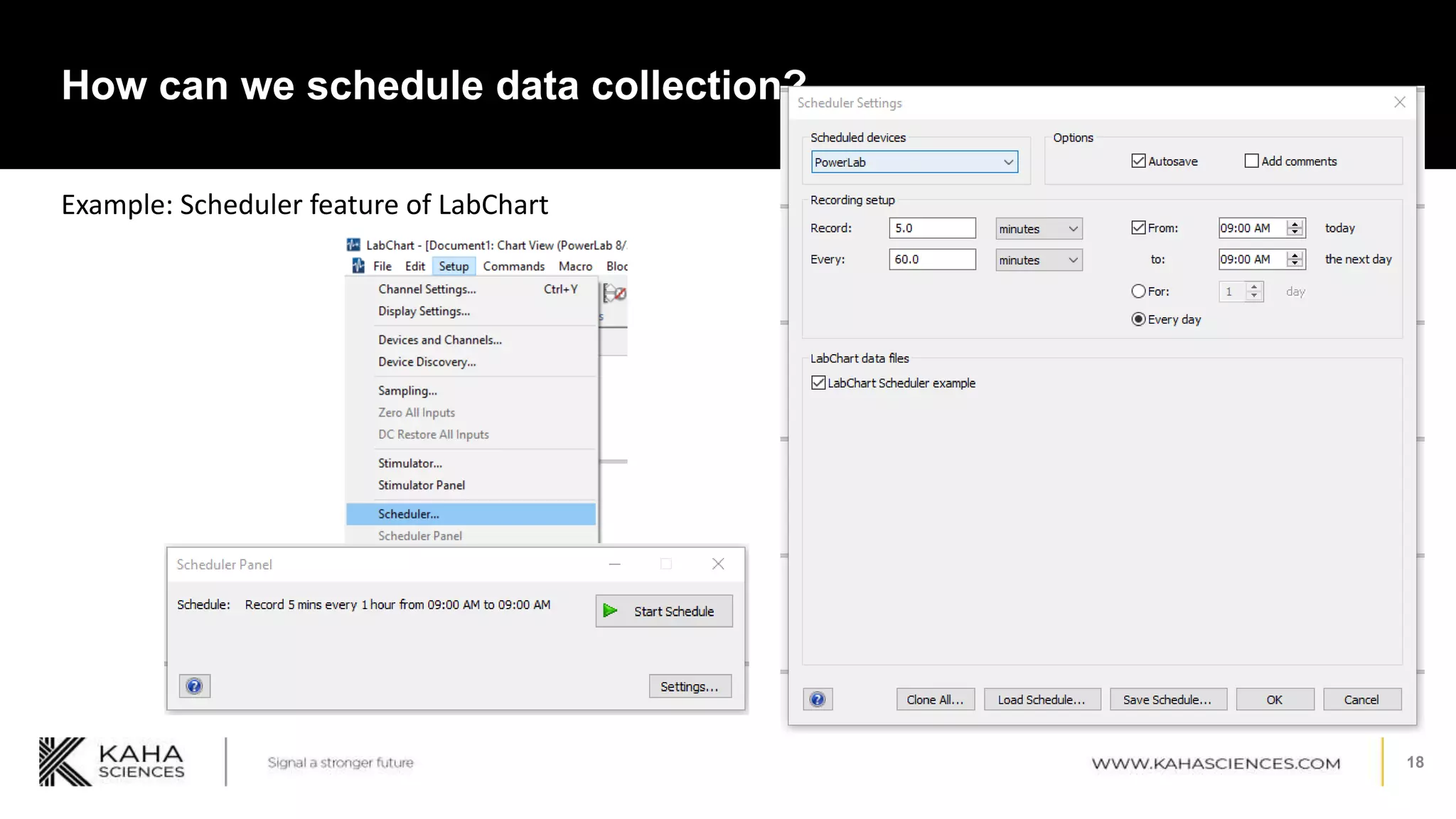
Task: Open the Macro menu
Action: (x=575, y=266)
